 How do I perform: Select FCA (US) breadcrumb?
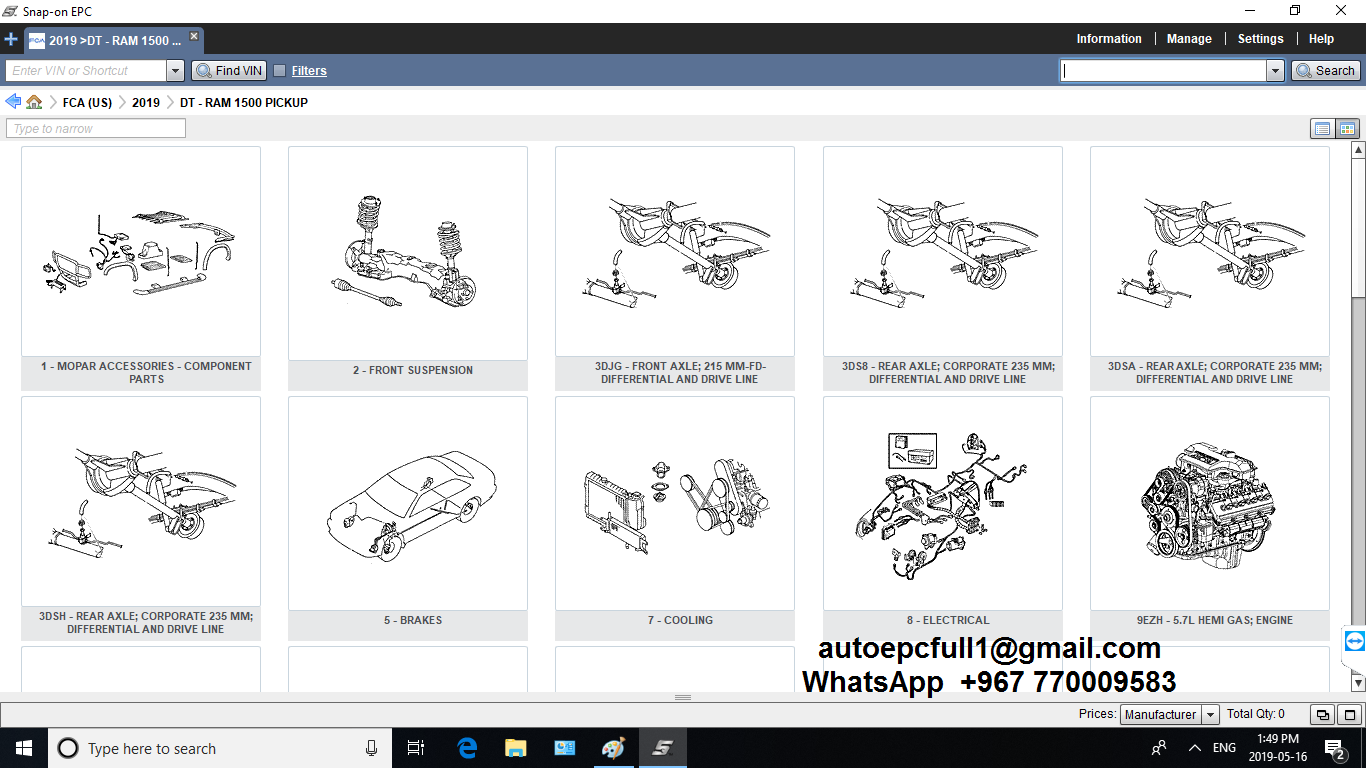click(87, 103)
